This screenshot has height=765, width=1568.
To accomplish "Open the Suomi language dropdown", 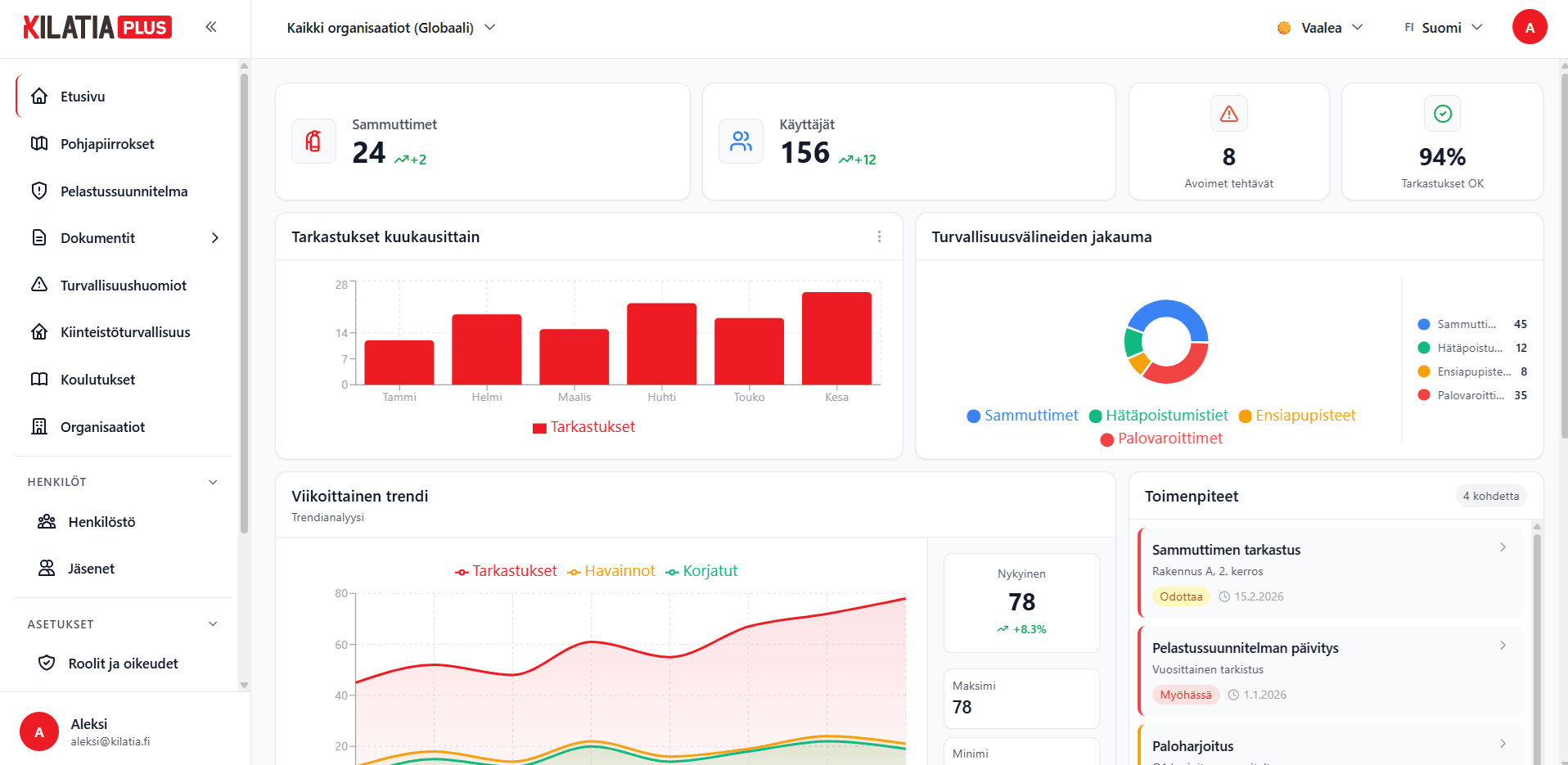I will [x=1443, y=28].
